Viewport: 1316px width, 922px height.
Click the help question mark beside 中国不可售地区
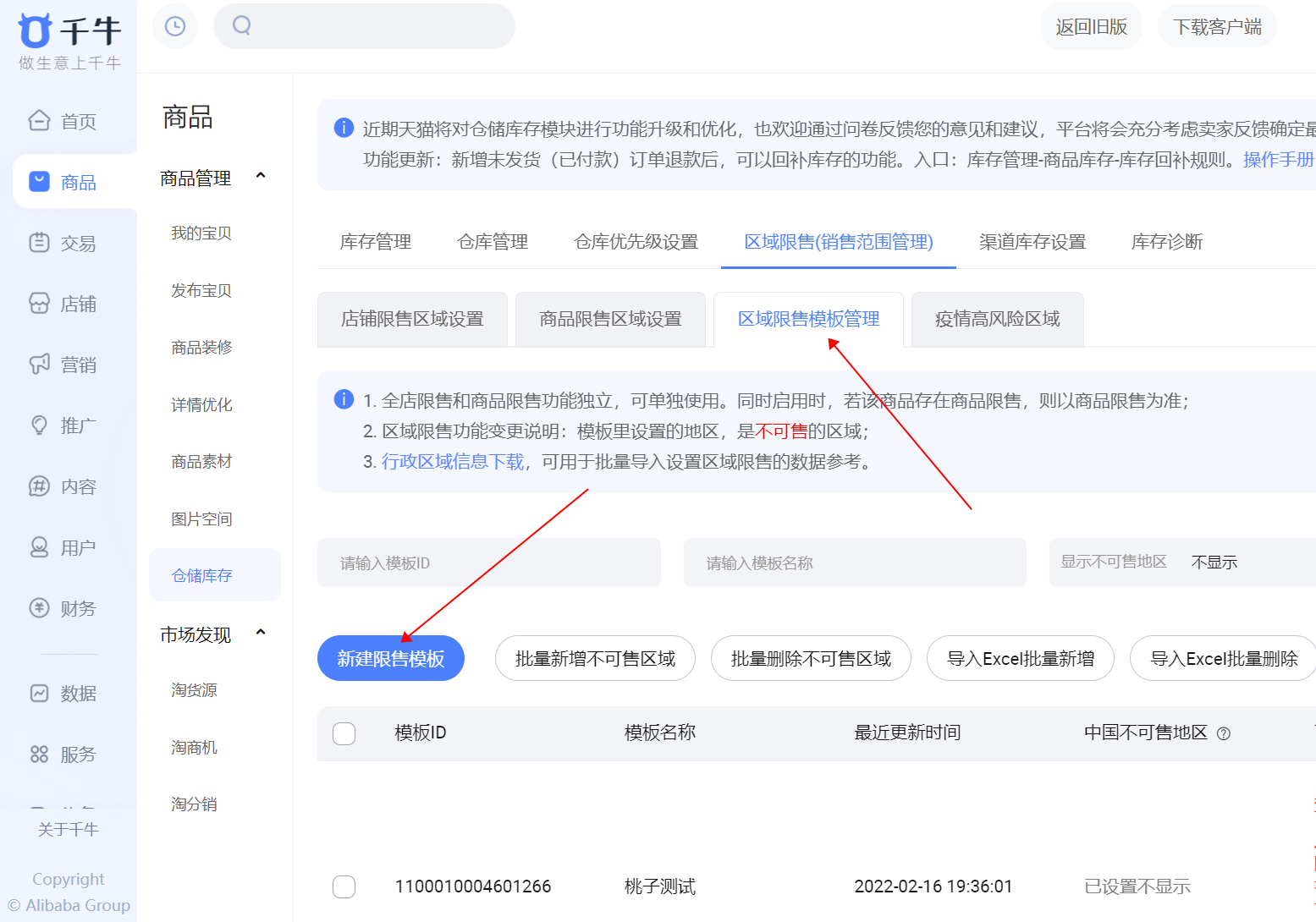[x=1224, y=734]
